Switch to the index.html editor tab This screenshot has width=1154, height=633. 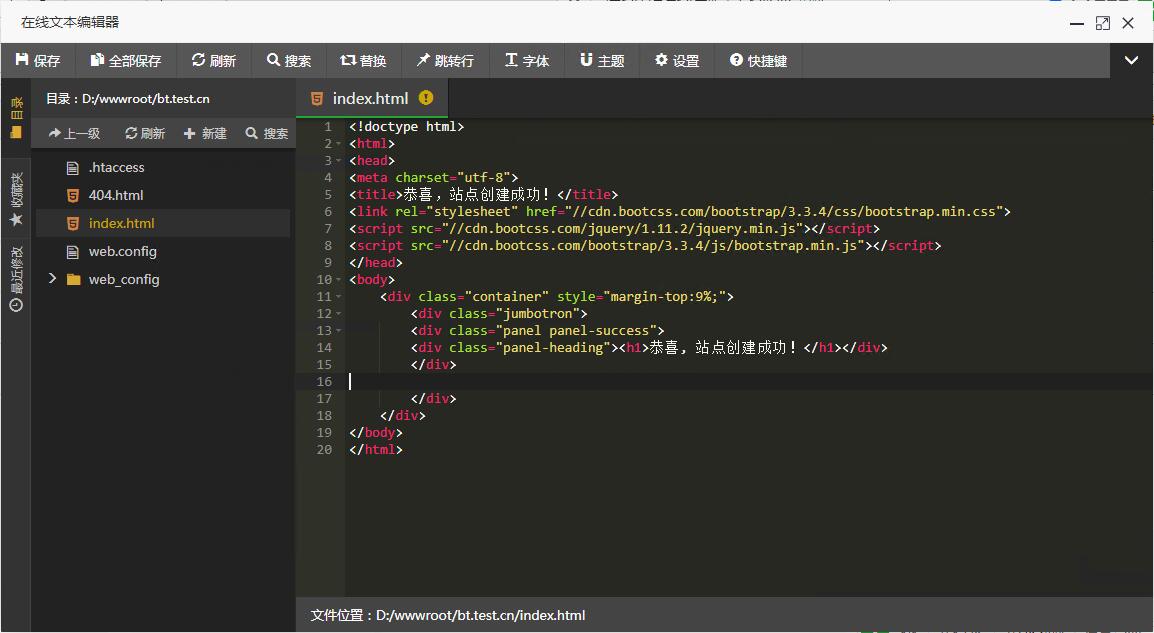tap(370, 98)
